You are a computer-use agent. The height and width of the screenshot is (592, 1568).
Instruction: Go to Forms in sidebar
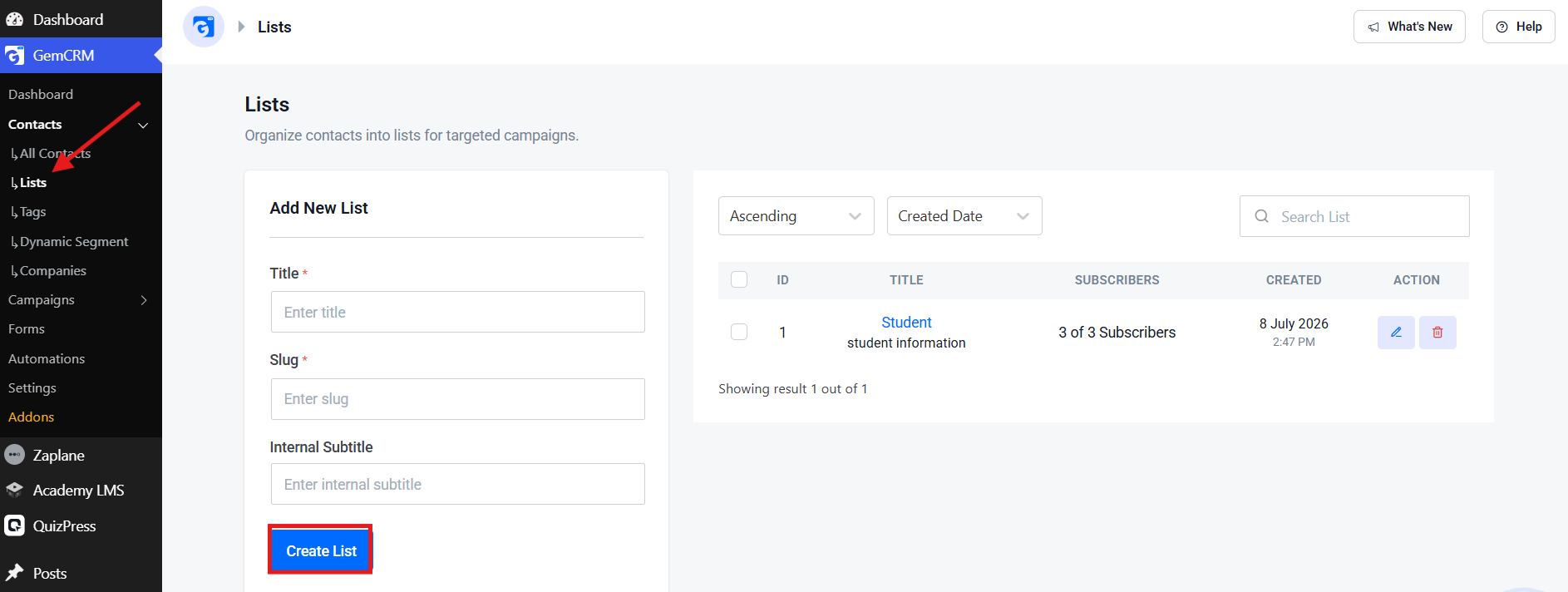coord(27,328)
